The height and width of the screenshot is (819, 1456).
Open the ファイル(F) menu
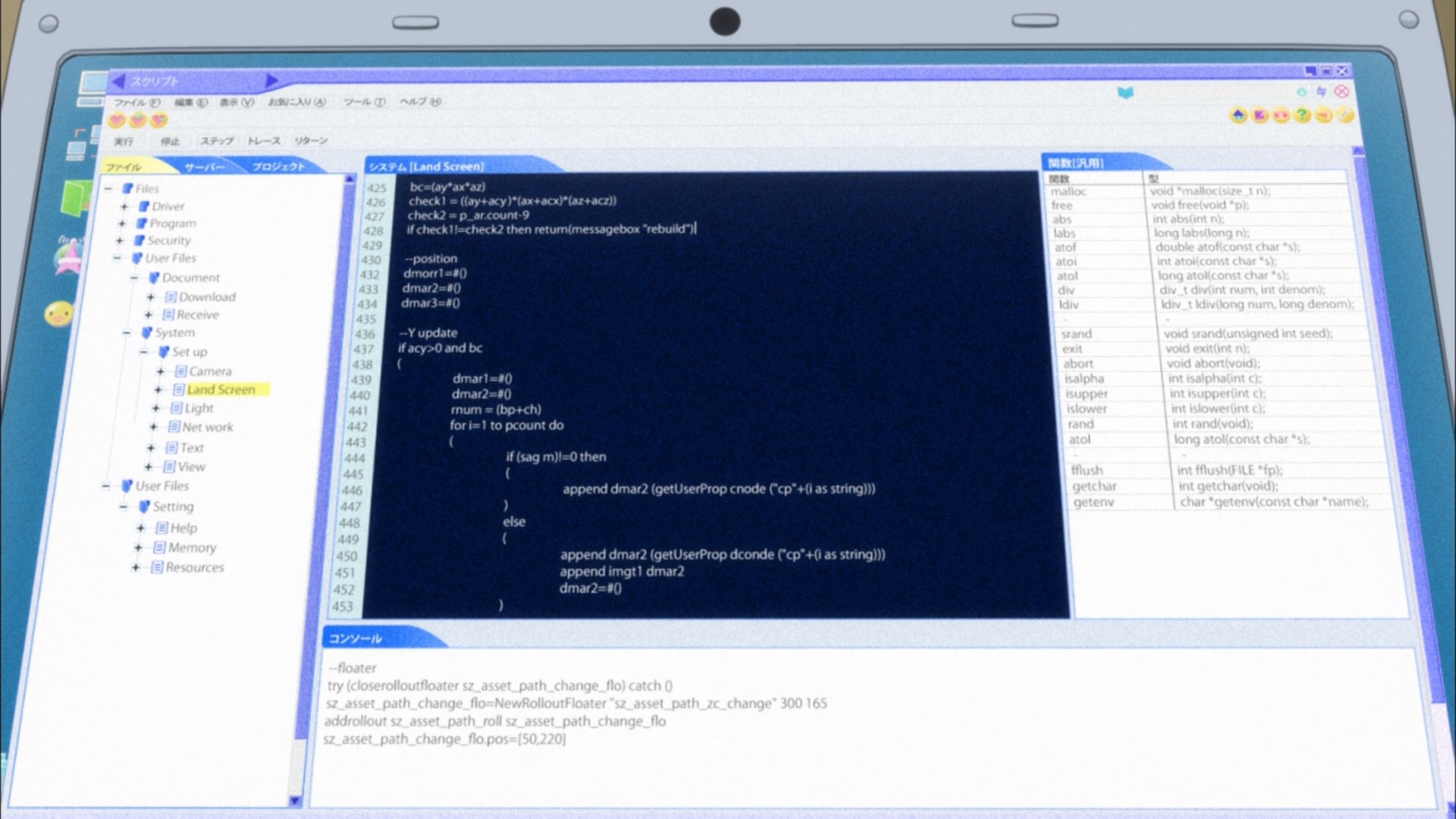[x=136, y=102]
